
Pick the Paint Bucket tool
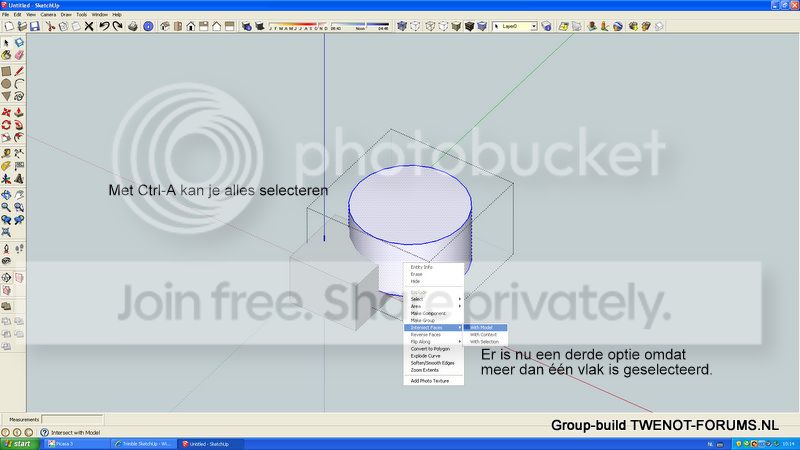coord(6,55)
